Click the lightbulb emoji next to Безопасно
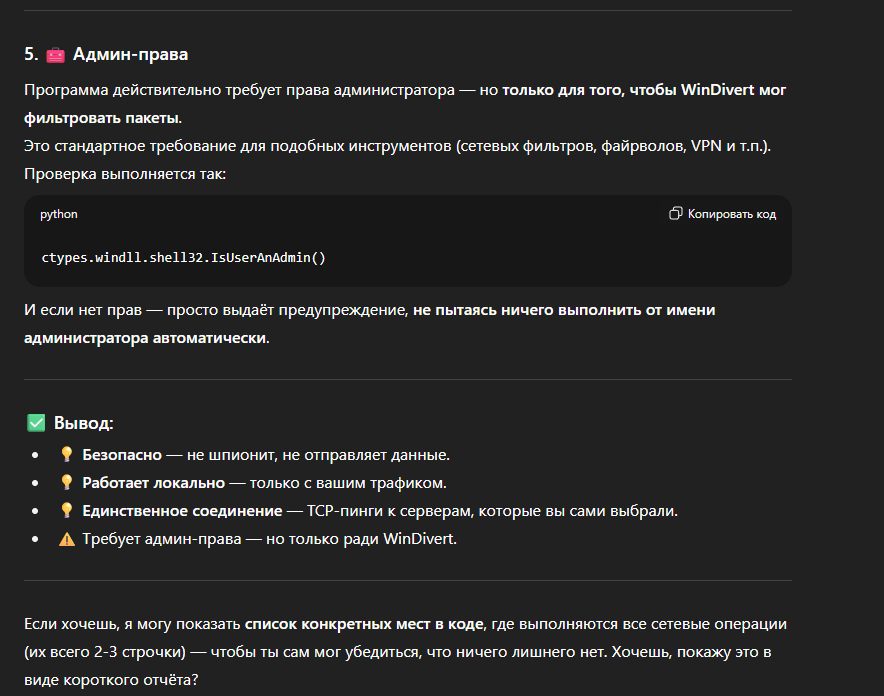Viewport: 884px width, 696px height. [67, 455]
